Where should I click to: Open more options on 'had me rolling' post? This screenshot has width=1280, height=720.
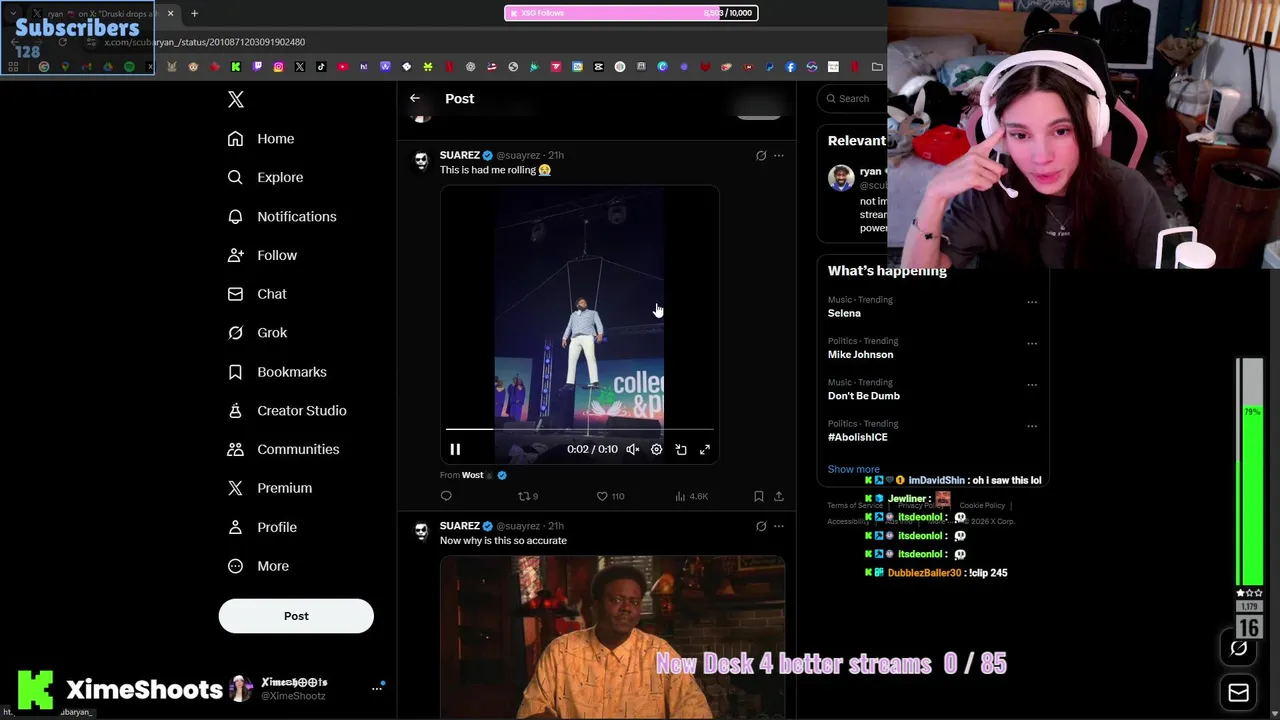779,155
